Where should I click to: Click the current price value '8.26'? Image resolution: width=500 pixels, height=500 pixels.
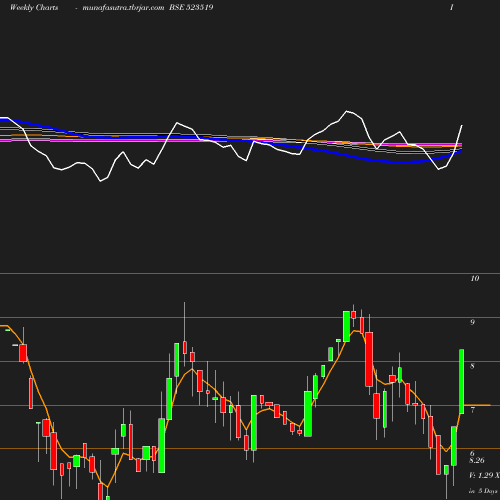477,460
